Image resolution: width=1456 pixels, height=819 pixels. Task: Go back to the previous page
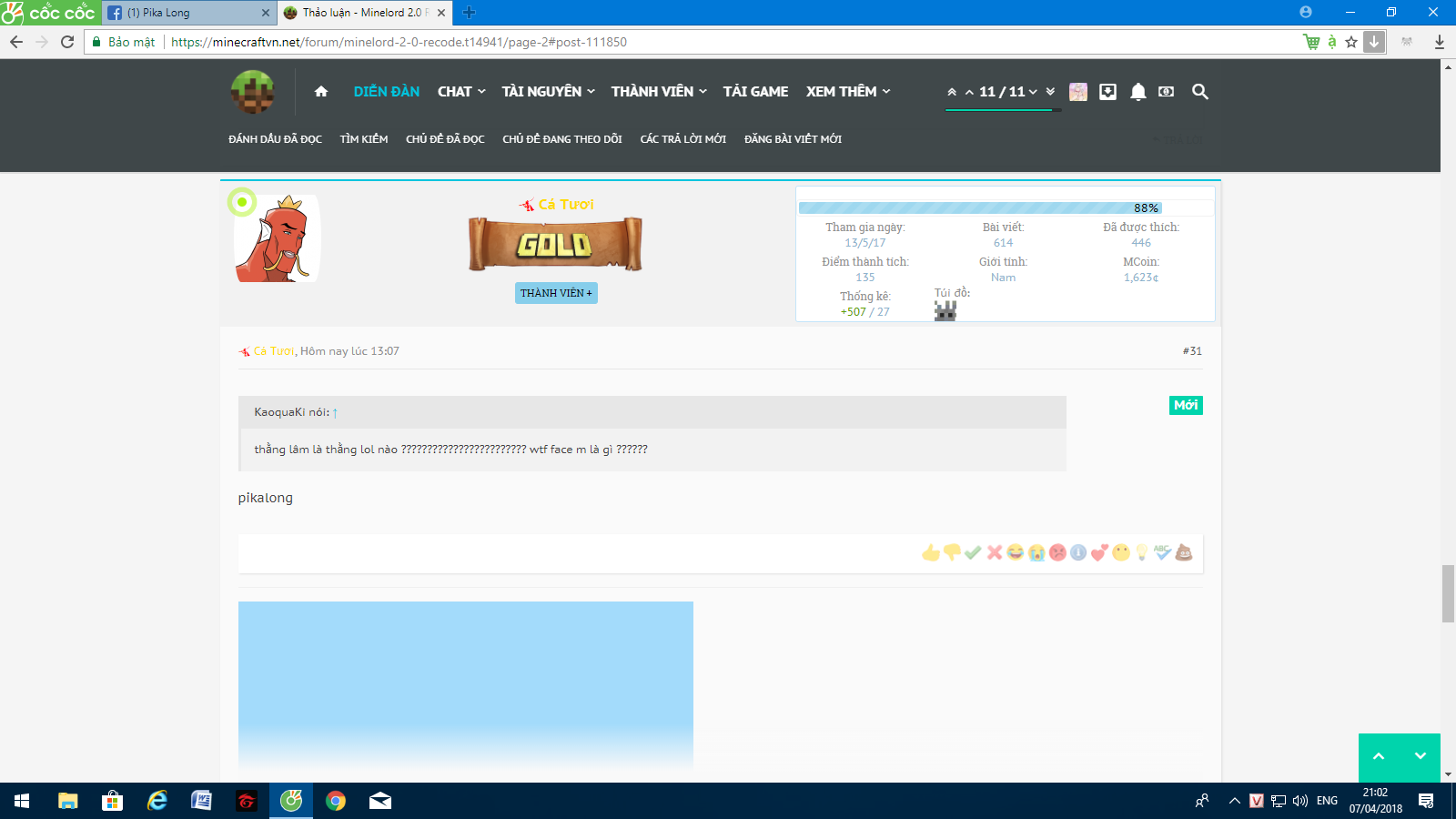pos(16,42)
